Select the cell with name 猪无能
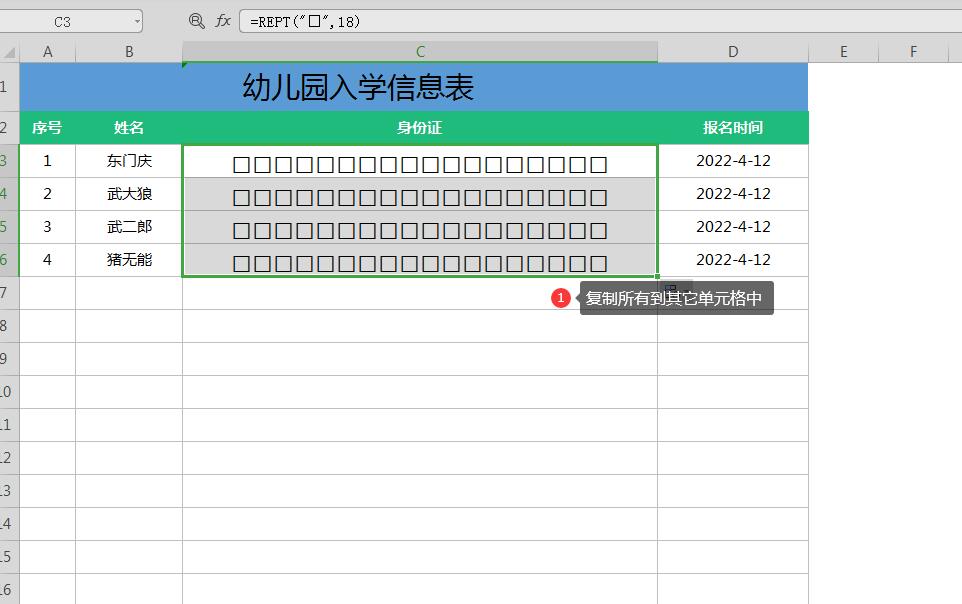The height and width of the screenshot is (604, 962). (129, 260)
